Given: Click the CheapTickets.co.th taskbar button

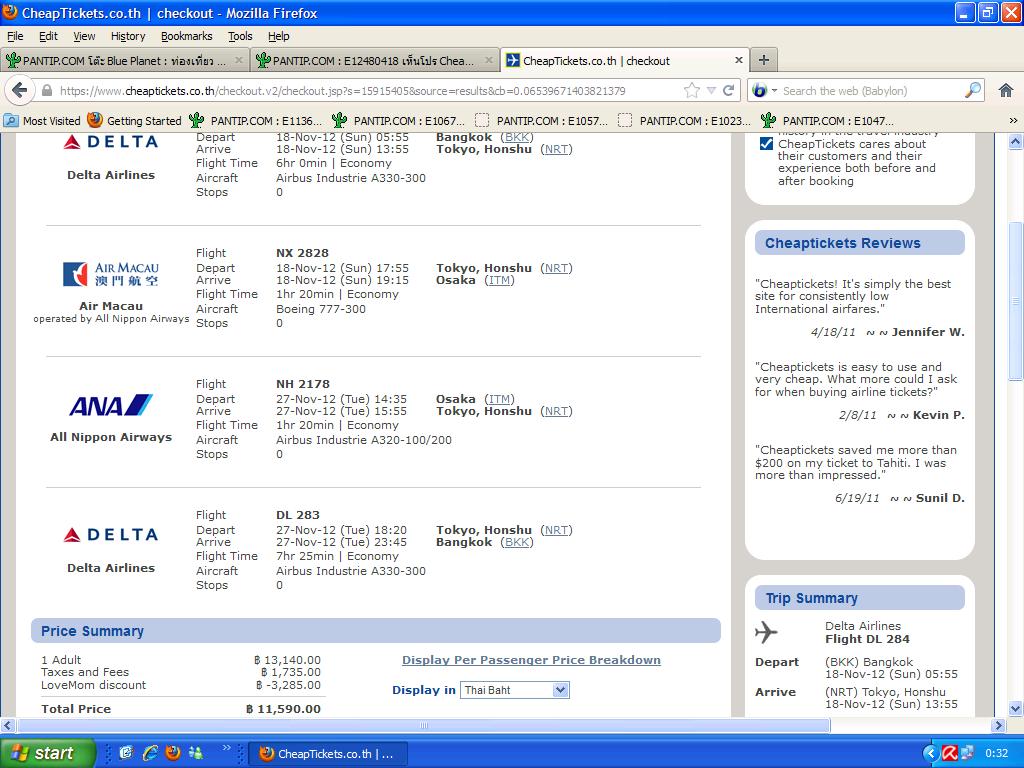Looking at the screenshot, I should (328, 754).
